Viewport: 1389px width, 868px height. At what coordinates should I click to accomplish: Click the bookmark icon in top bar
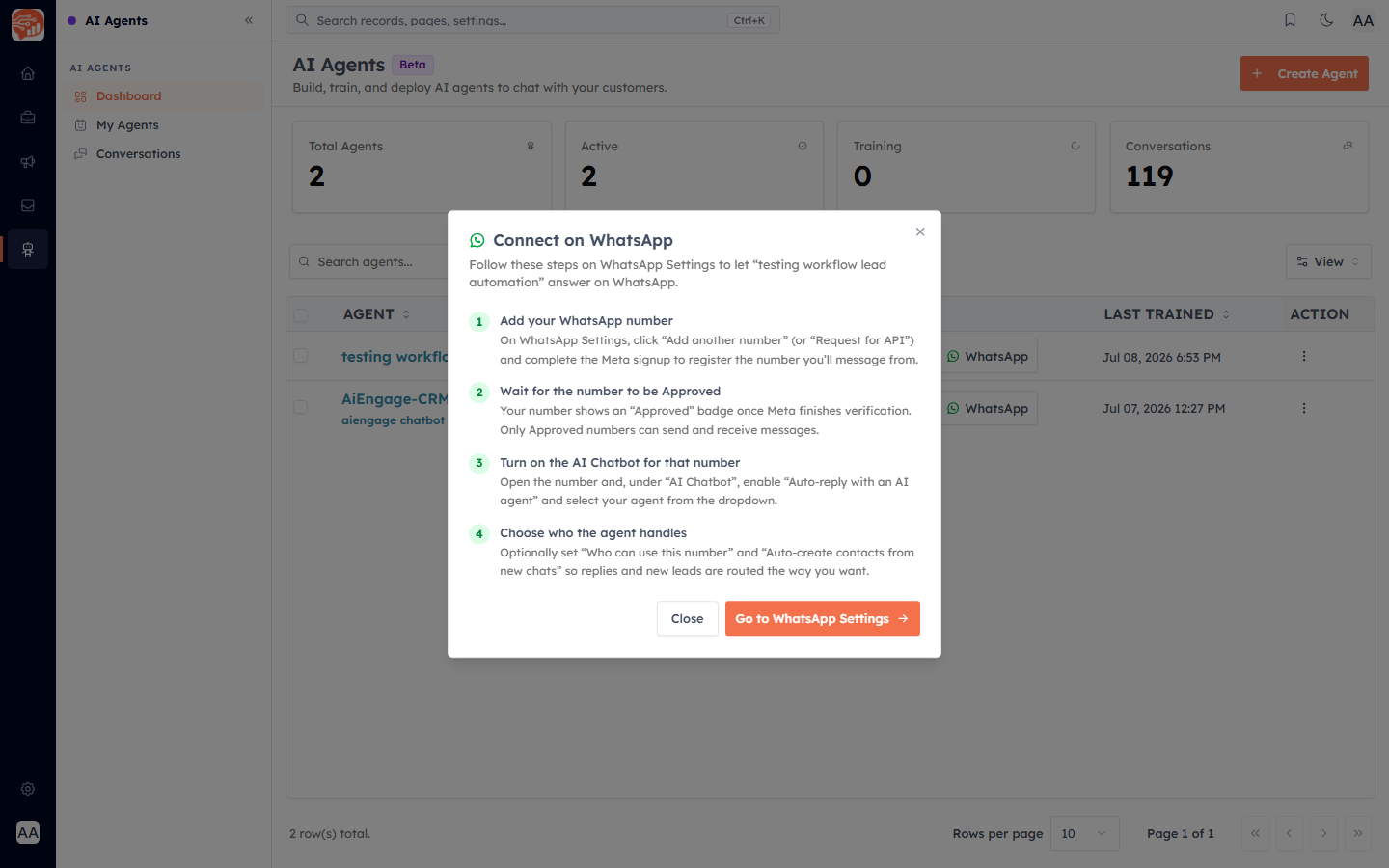click(1290, 20)
